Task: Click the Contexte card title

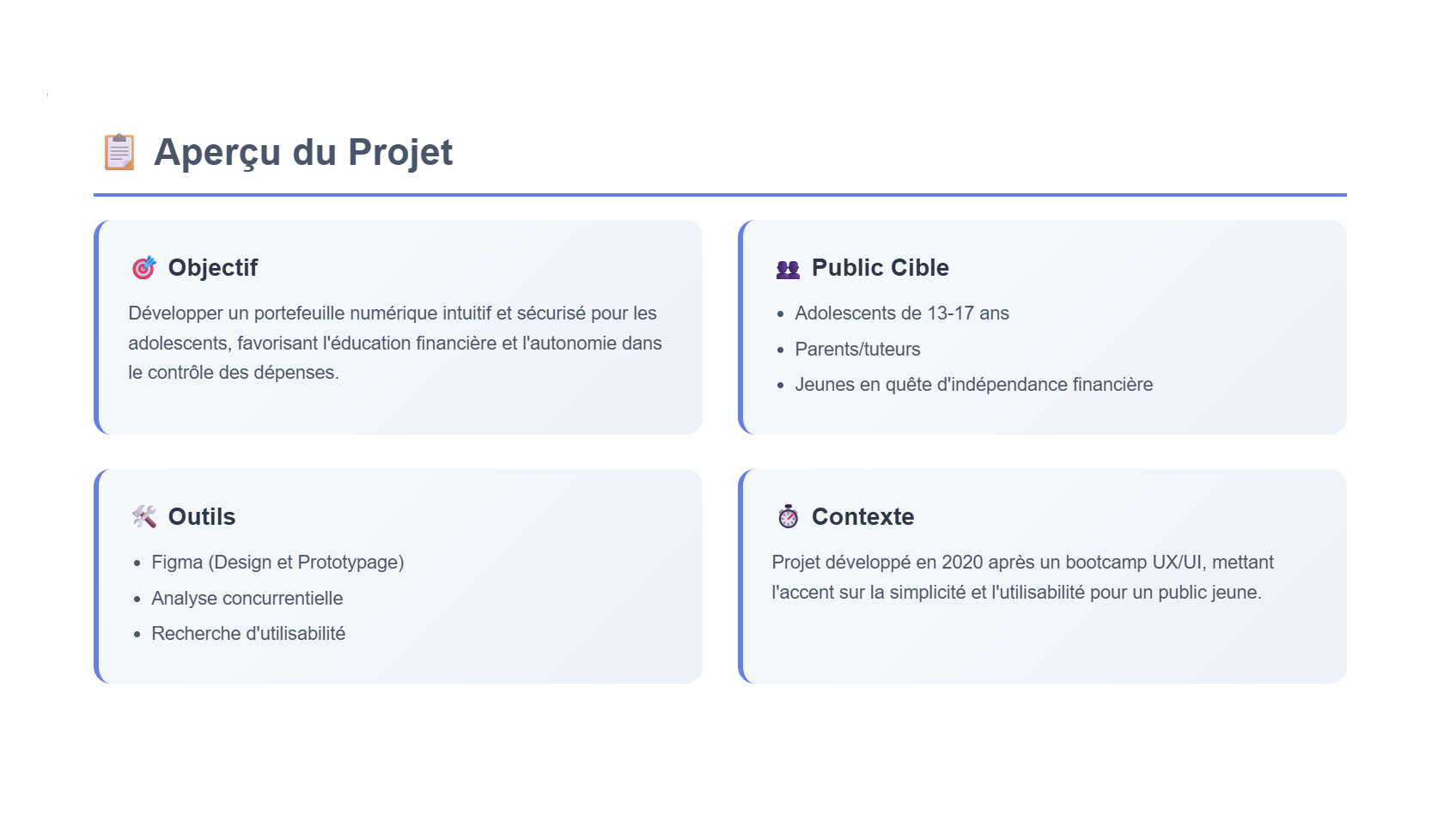Action: pyautogui.click(x=862, y=517)
